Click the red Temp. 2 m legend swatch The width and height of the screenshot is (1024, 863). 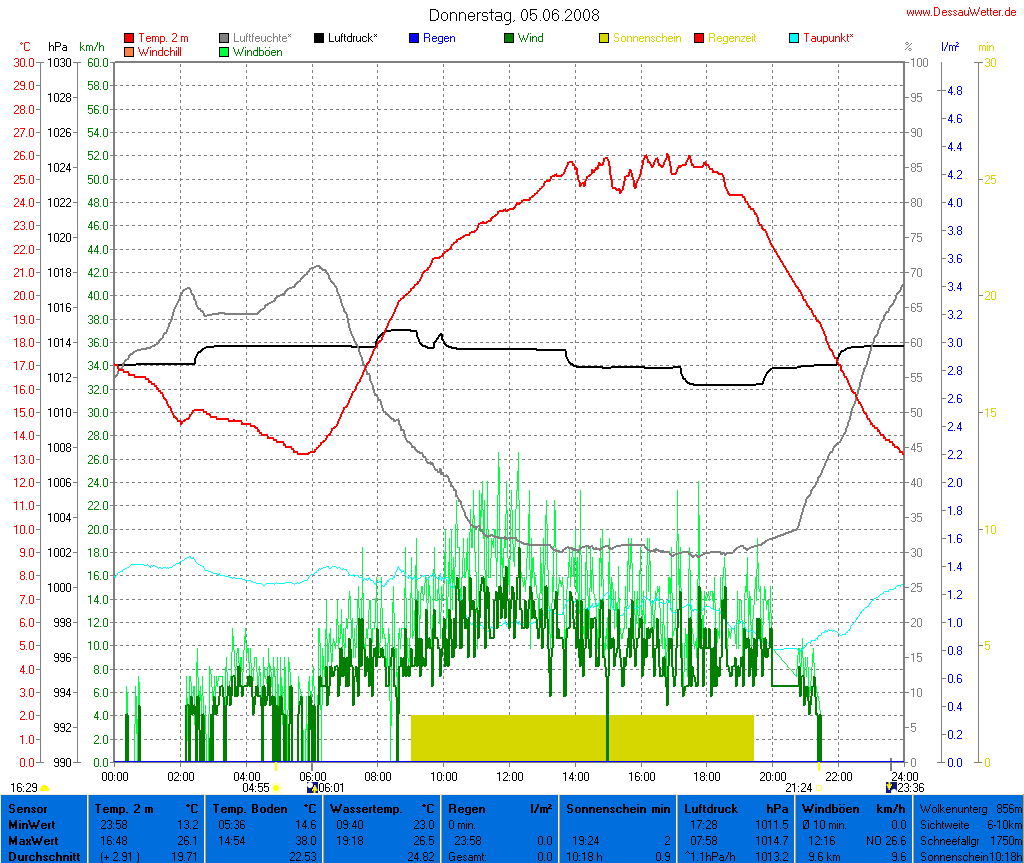[130, 38]
